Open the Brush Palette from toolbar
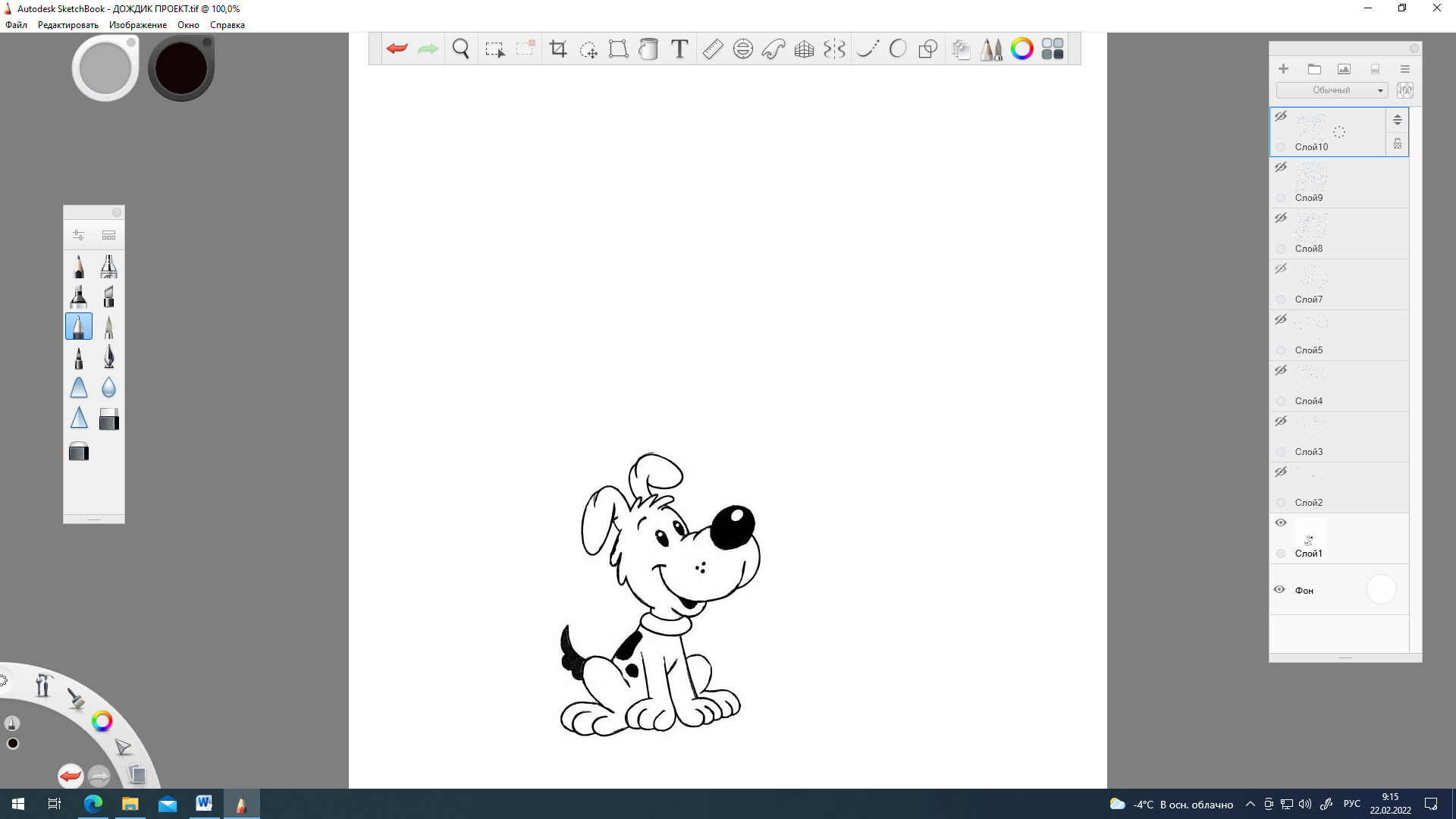This screenshot has width=1456, height=819. click(x=991, y=49)
